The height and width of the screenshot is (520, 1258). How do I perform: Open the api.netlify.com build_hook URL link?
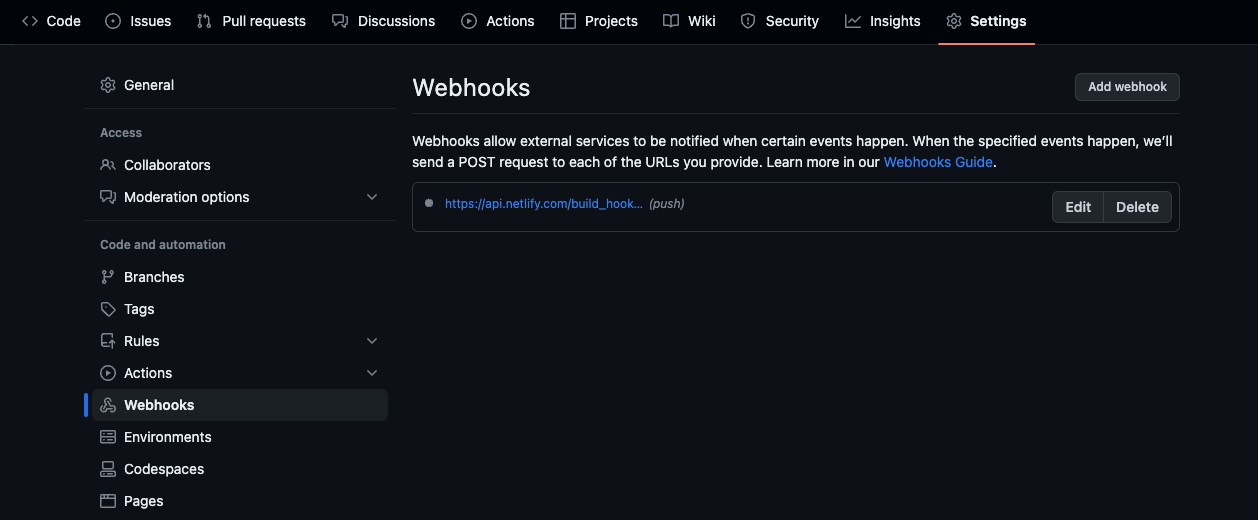pyautogui.click(x=544, y=203)
